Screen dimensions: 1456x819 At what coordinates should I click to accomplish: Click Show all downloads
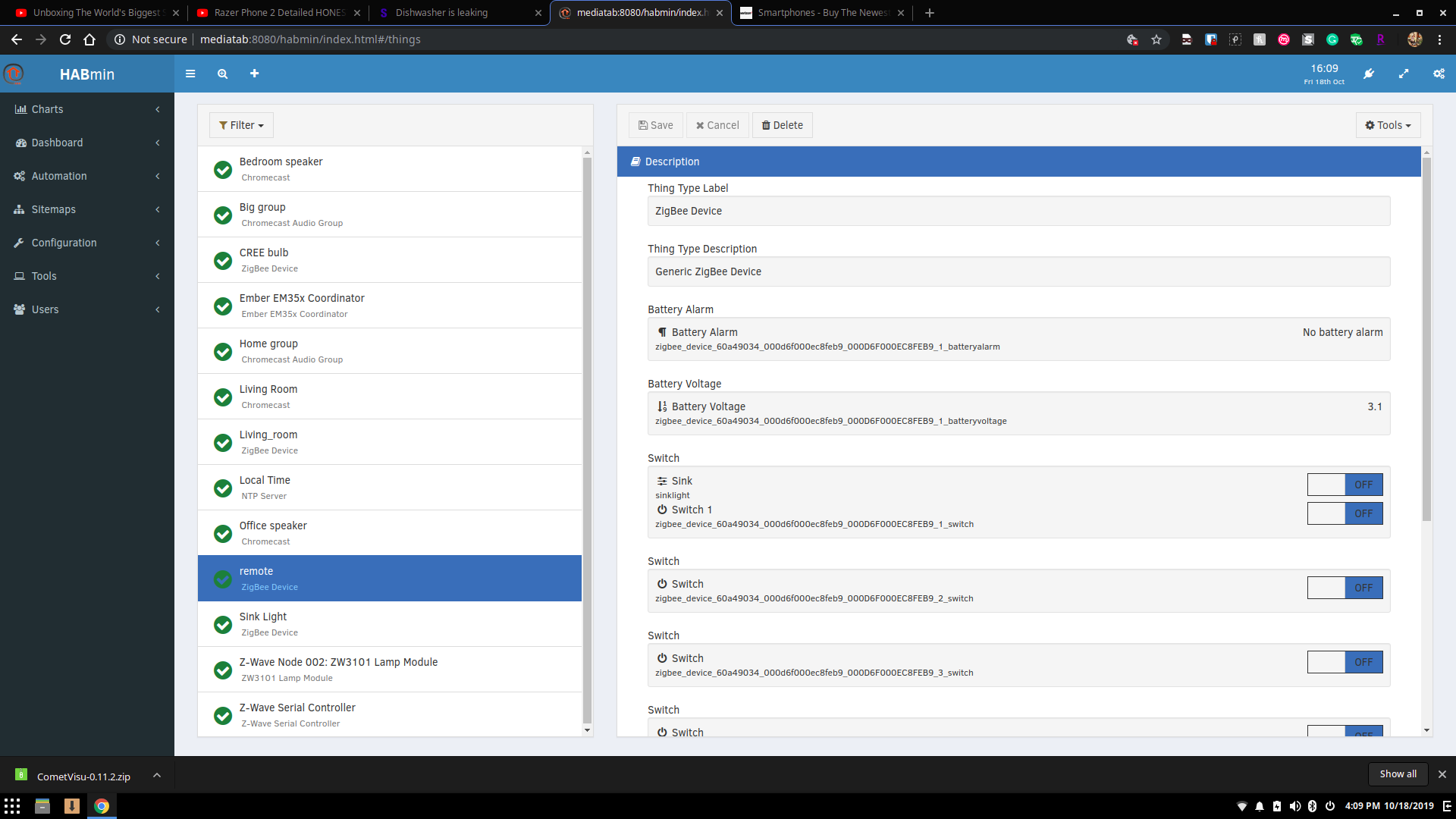pyautogui.click(x=1398, y=774)
